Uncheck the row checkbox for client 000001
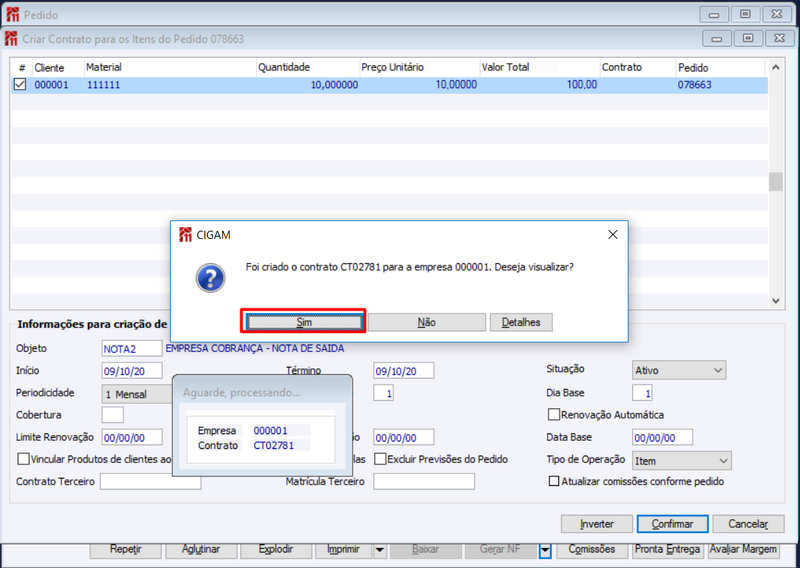 point(20,84)
